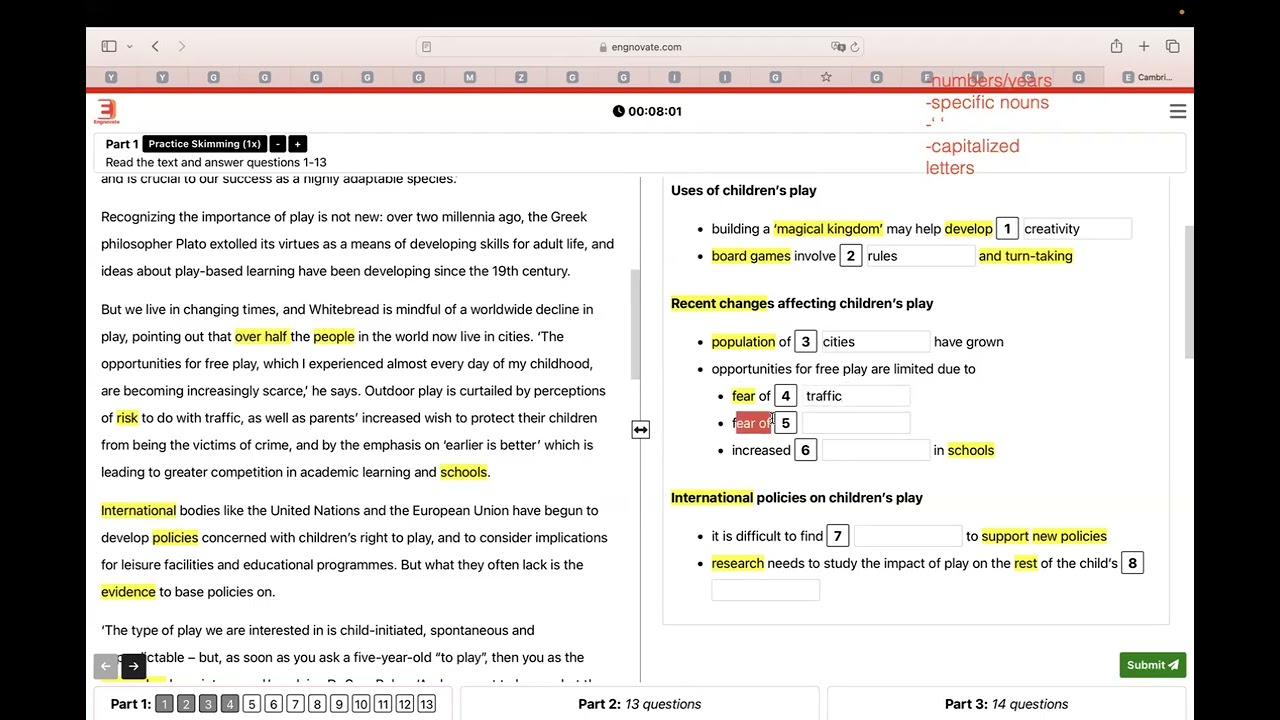Viewport: 1280px width, 720px height.
Task: Switch to Part 3: 14 questions
Action: pos(1008,704)
